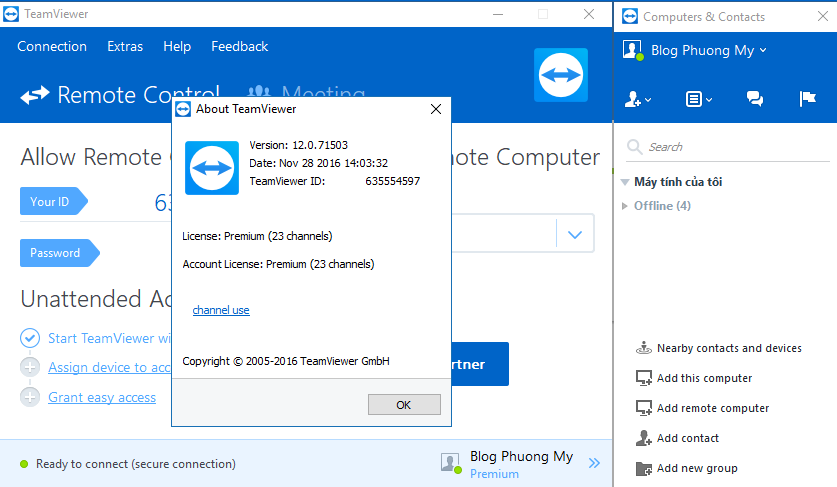Click the build date Nov 28 2016 text
The height and width of the screenshot is (487, 837).
(319, 163)
